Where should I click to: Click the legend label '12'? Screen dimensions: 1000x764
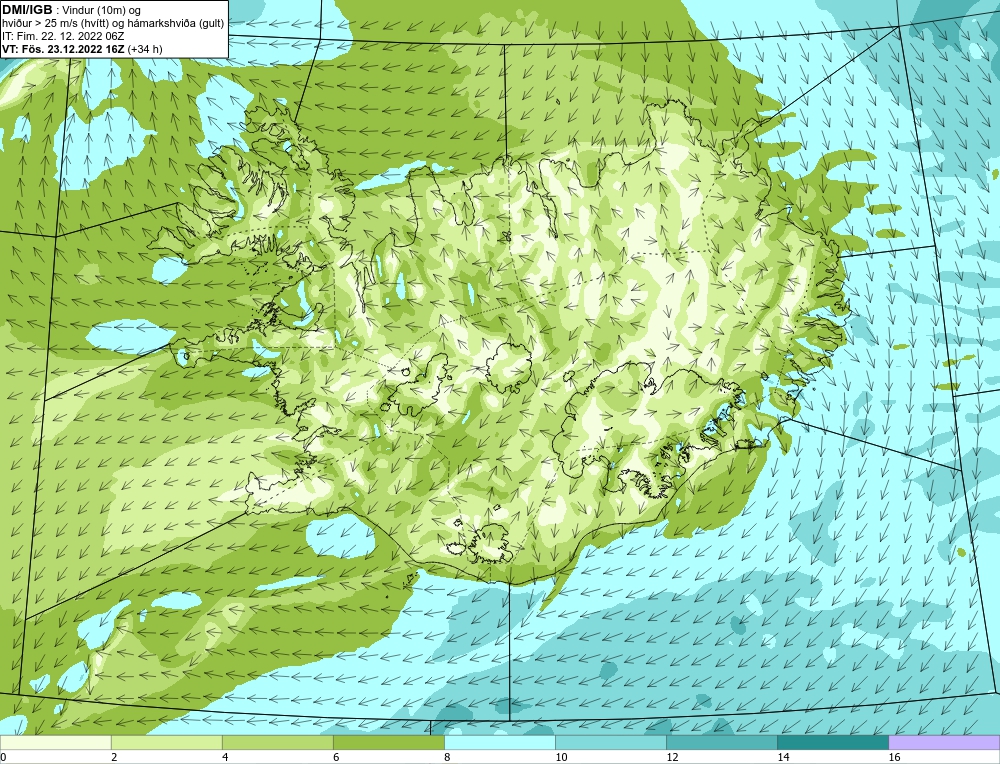[672, 757]
